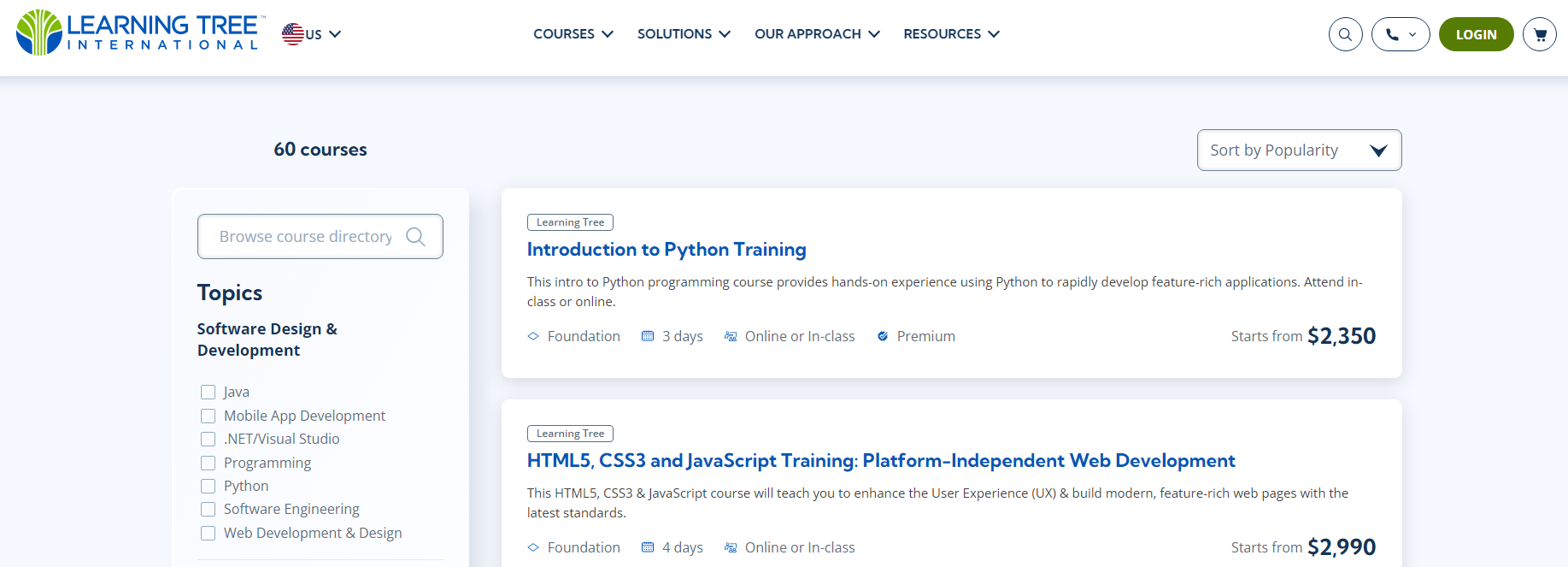Tick the Mobile App Development checkbox
The width and height of the screenshot is (1568, 567).
(x=208, y=416)
